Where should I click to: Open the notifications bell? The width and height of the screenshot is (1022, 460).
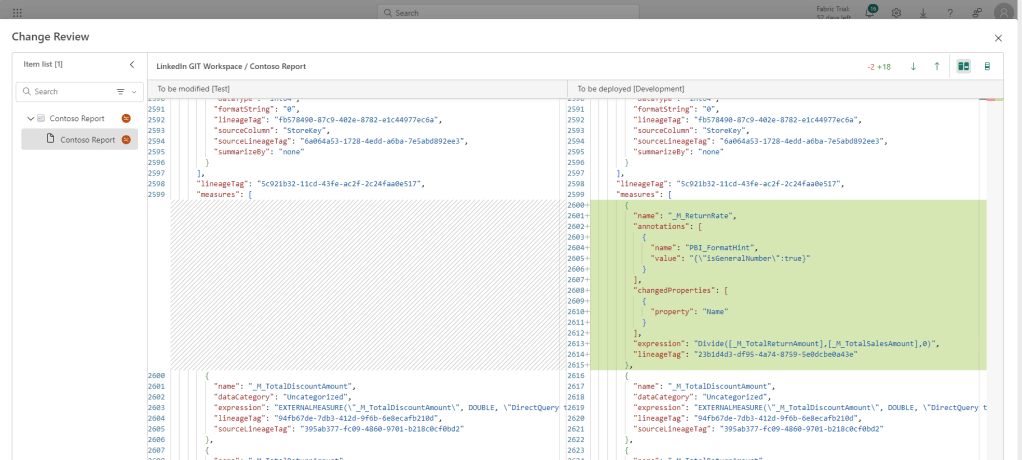tap(870, 12)
